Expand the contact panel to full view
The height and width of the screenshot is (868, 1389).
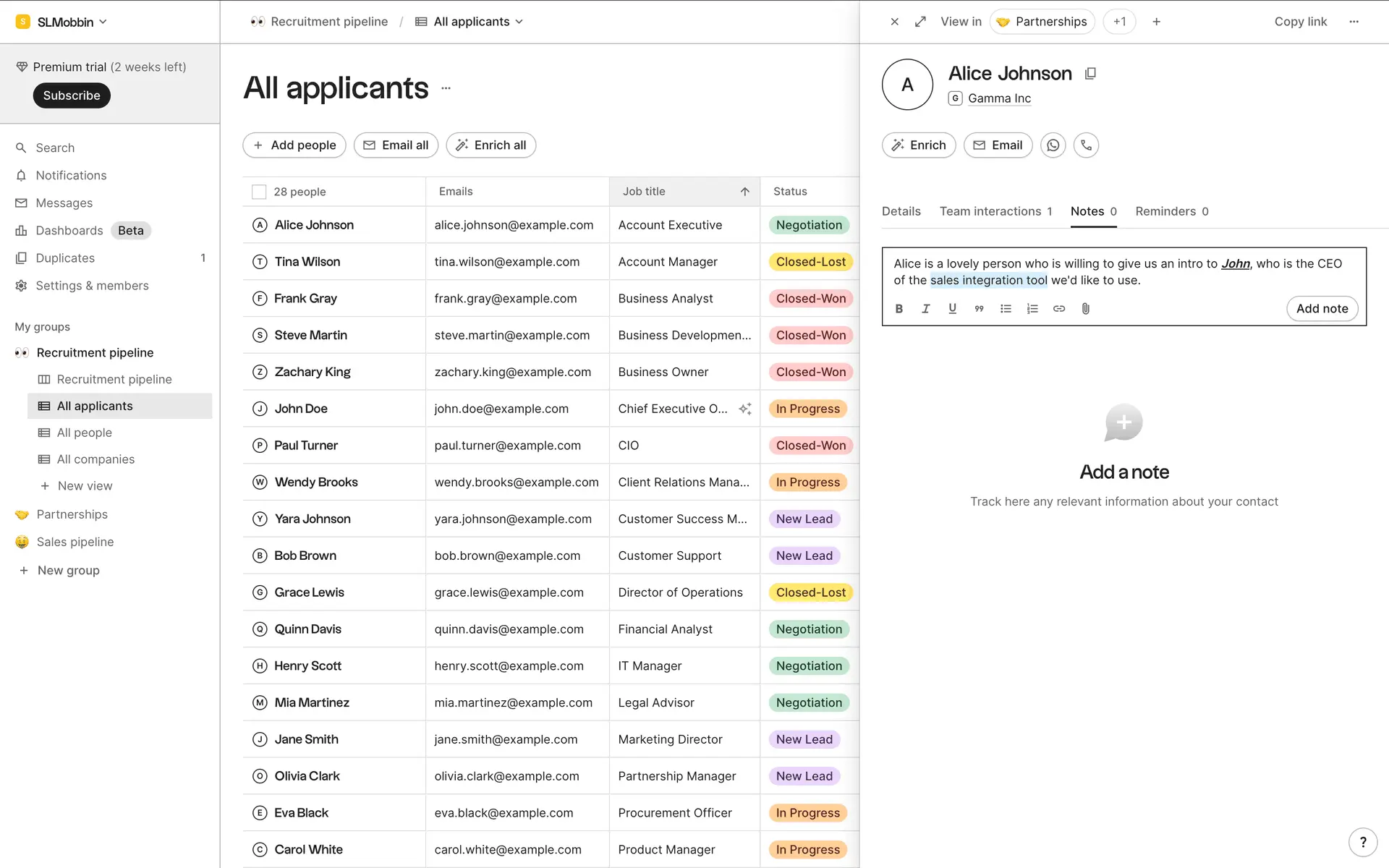tap(920, 22)
